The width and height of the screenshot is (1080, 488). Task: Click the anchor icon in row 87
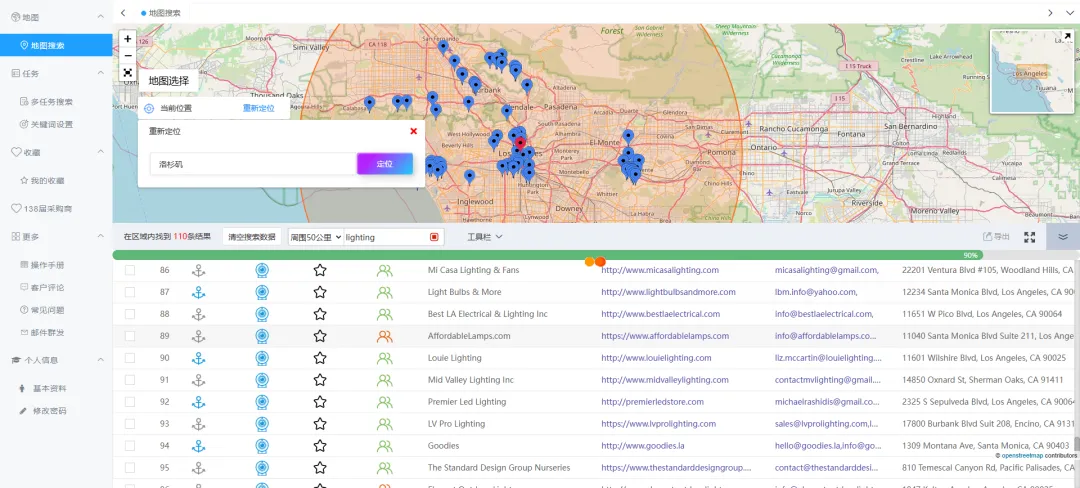(198, 292)
